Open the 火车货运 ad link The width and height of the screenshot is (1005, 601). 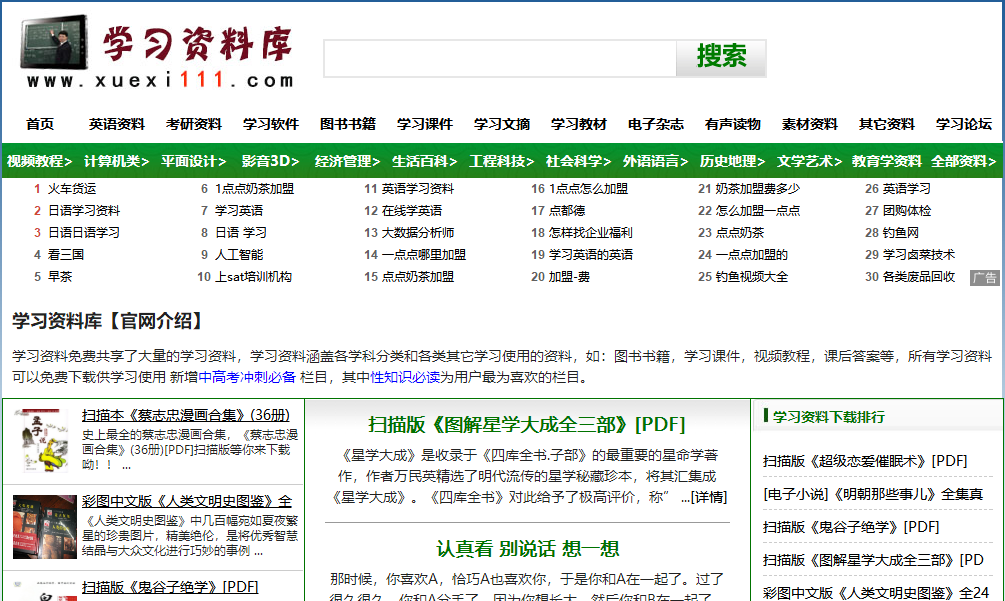(72, 188)
